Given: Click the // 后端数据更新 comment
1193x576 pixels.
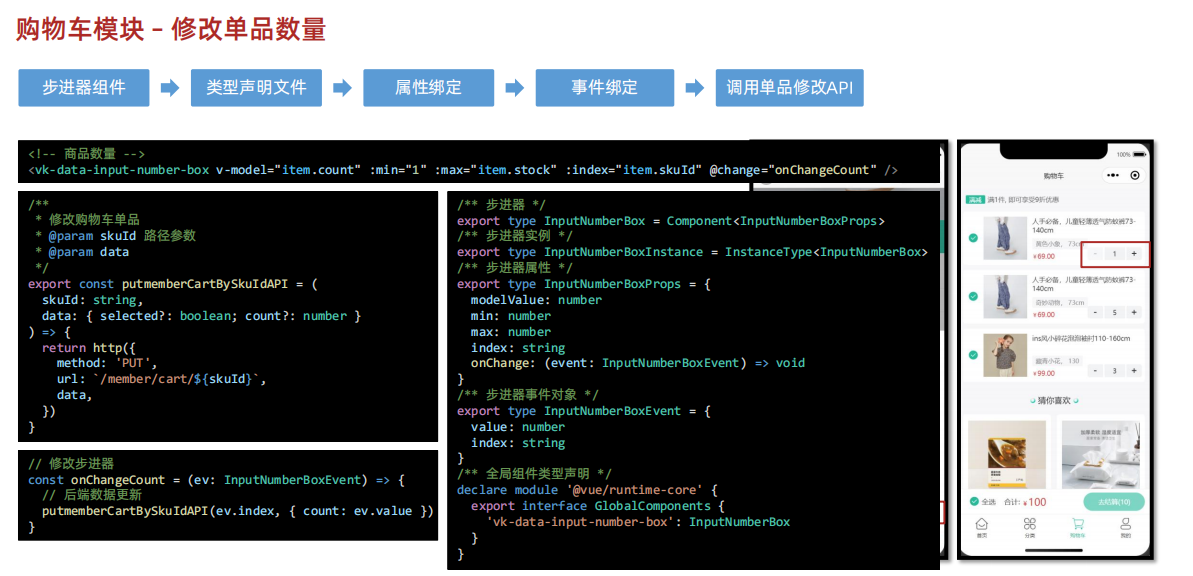Looking at the screenshot, I should [x=92, y=496].
